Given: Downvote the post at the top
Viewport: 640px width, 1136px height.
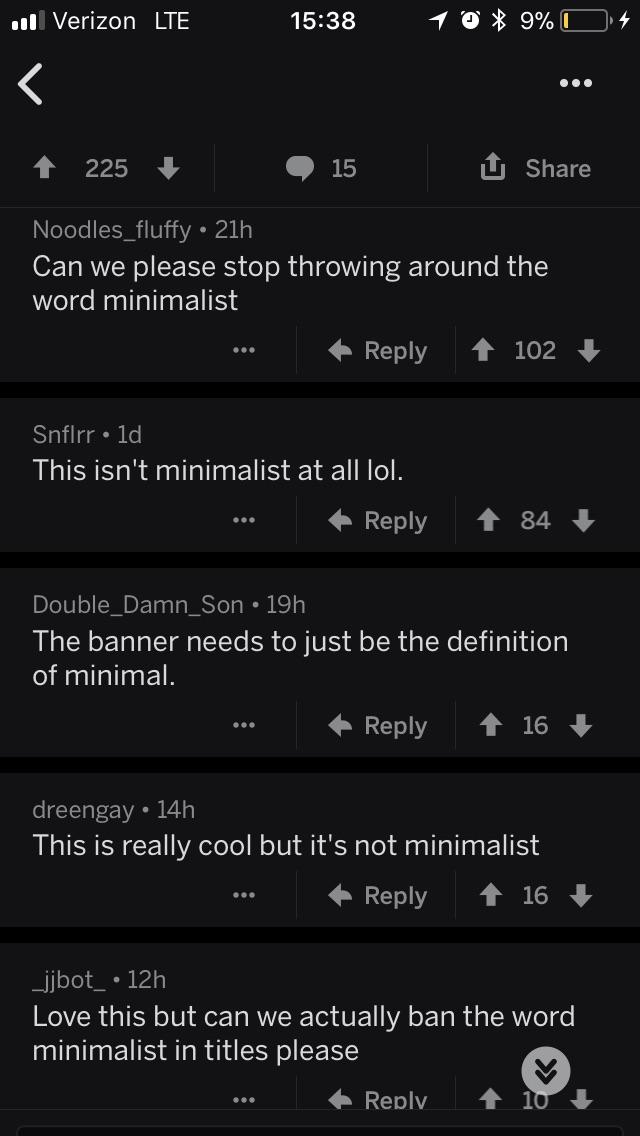Looking at the screenshot, I should (x=168, y=168).
